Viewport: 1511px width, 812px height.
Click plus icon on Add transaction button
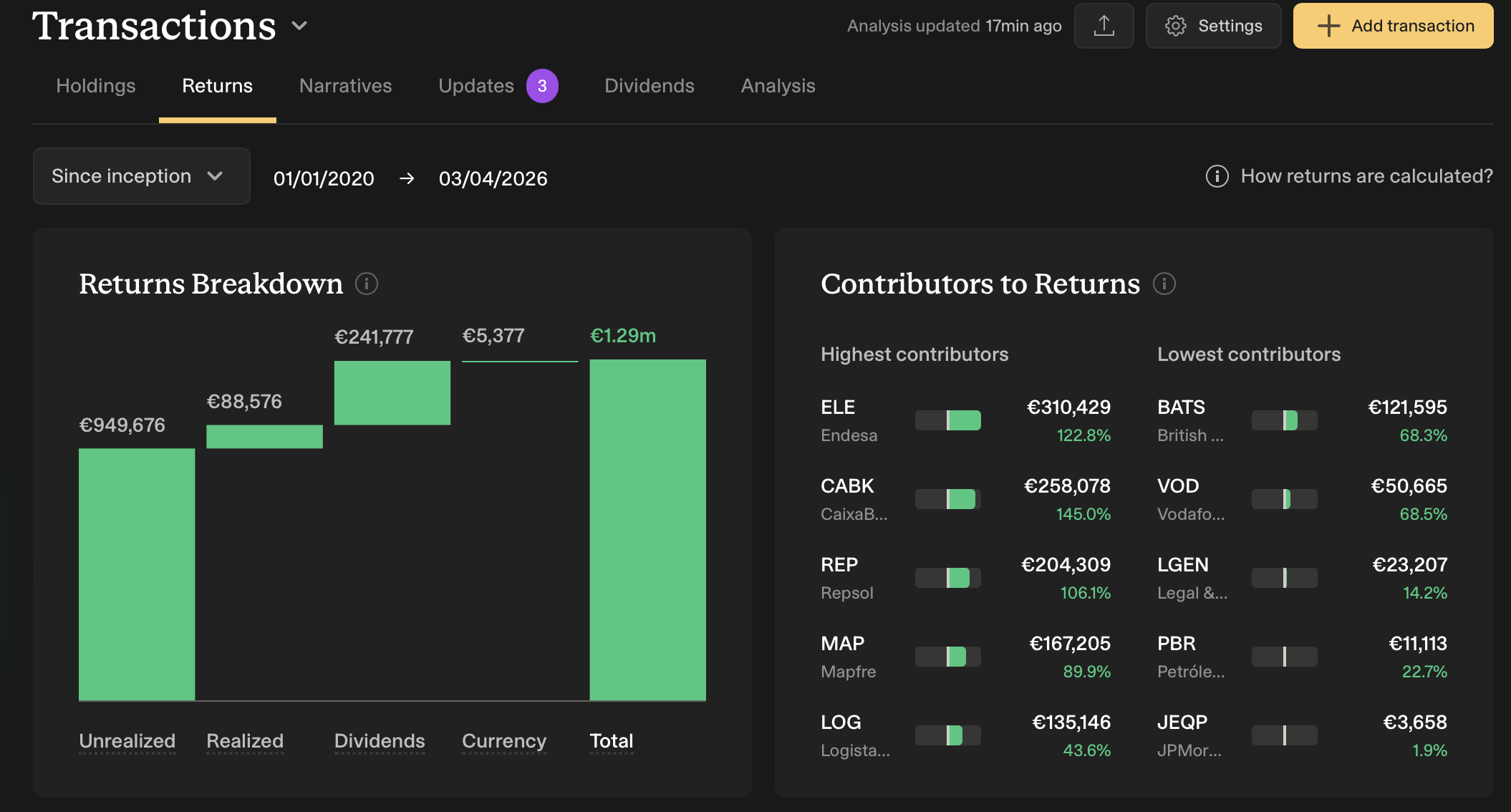click(x=1328, y=26)
